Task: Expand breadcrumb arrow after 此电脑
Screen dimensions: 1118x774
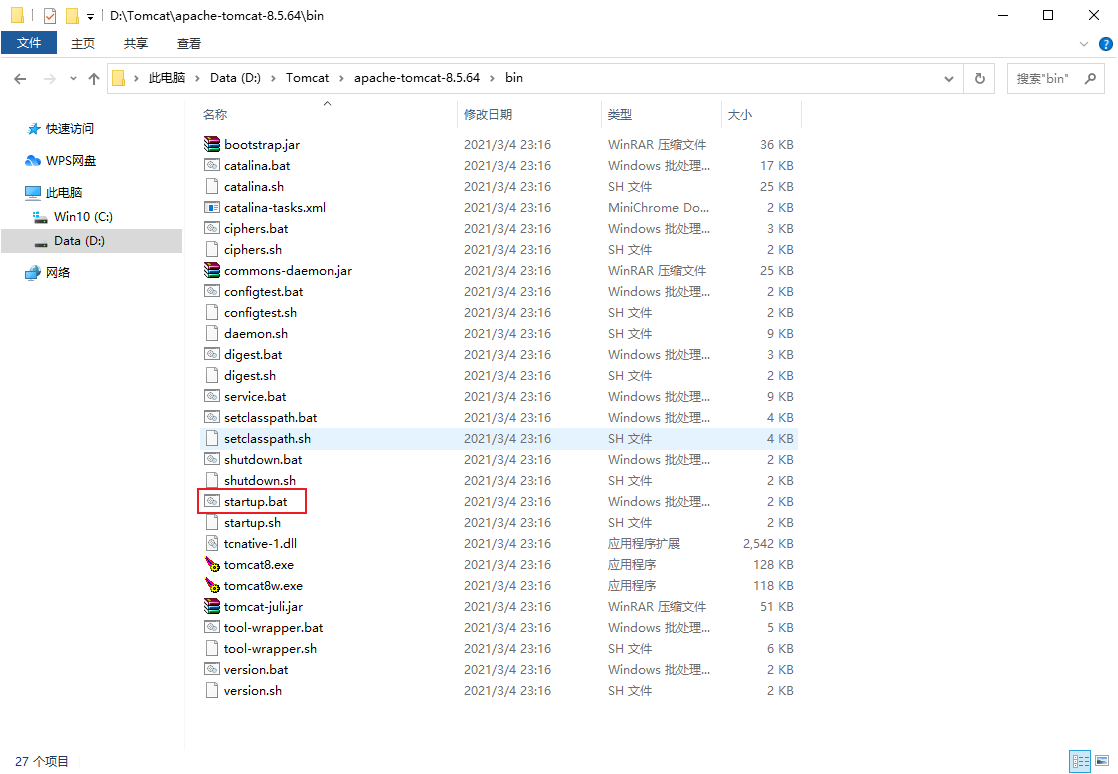Action: click(x=198, y=78)
